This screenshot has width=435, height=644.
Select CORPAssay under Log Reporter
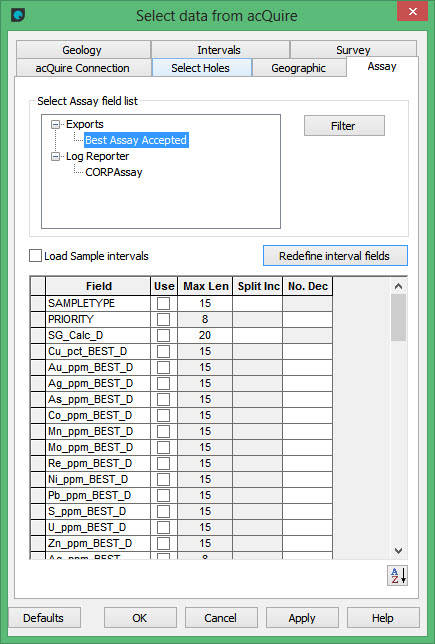[x=114, y=172]
